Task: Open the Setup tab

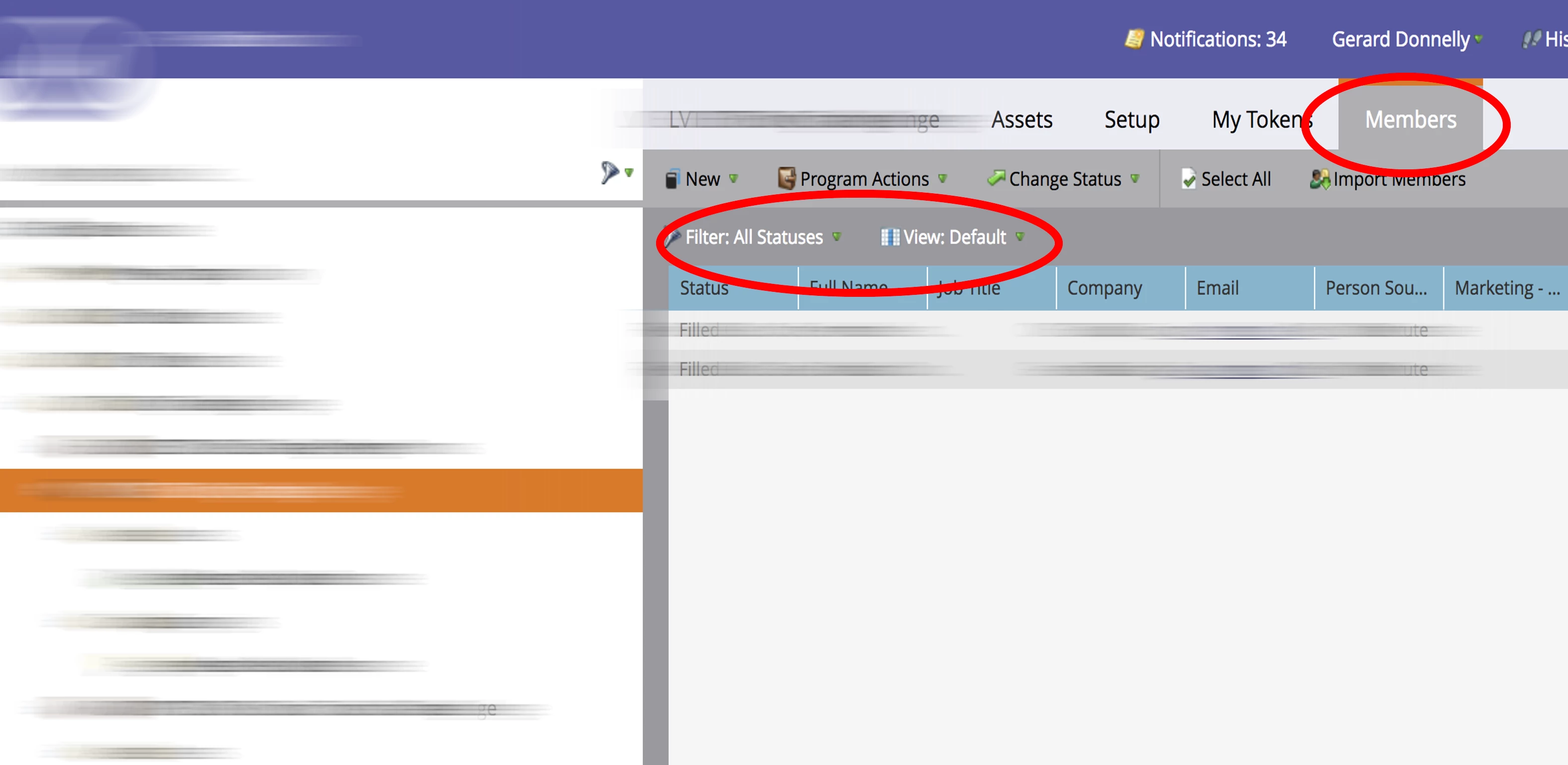Action: 1131,120
